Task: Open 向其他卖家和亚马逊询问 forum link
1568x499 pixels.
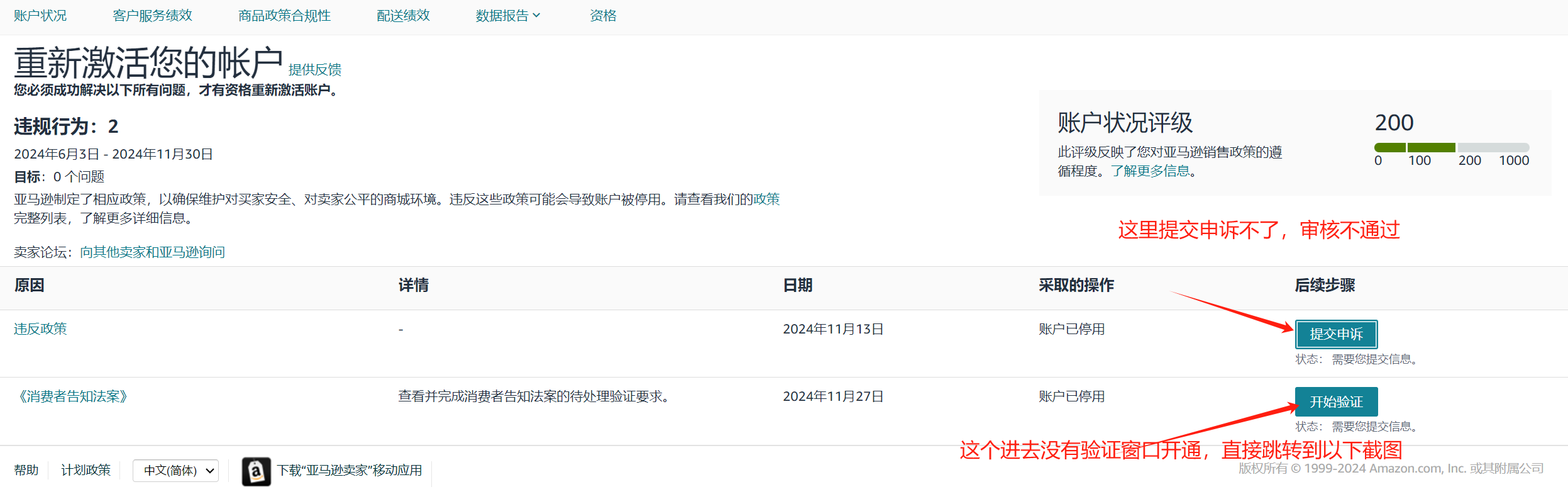Action: (x=152, y=252)
